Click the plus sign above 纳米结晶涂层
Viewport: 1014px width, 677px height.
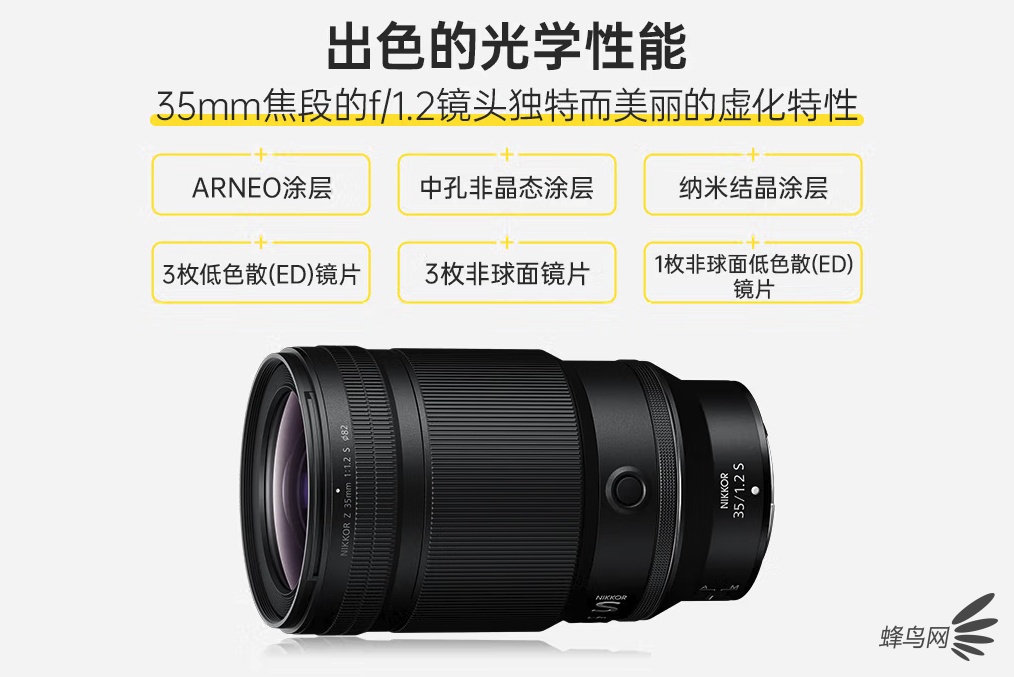click(x=753, y=154)
